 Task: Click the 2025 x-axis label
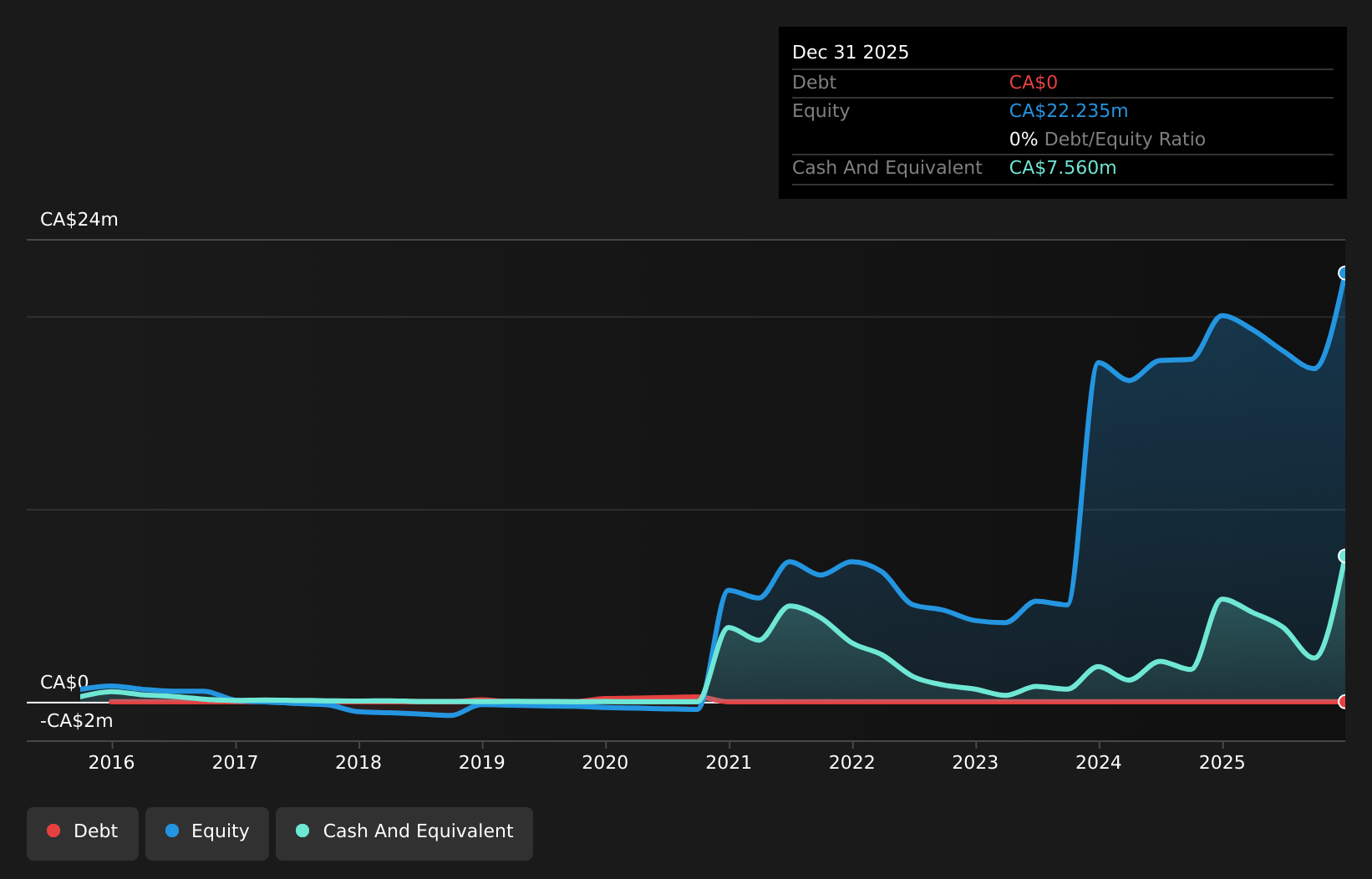(x=1222, y=762)
